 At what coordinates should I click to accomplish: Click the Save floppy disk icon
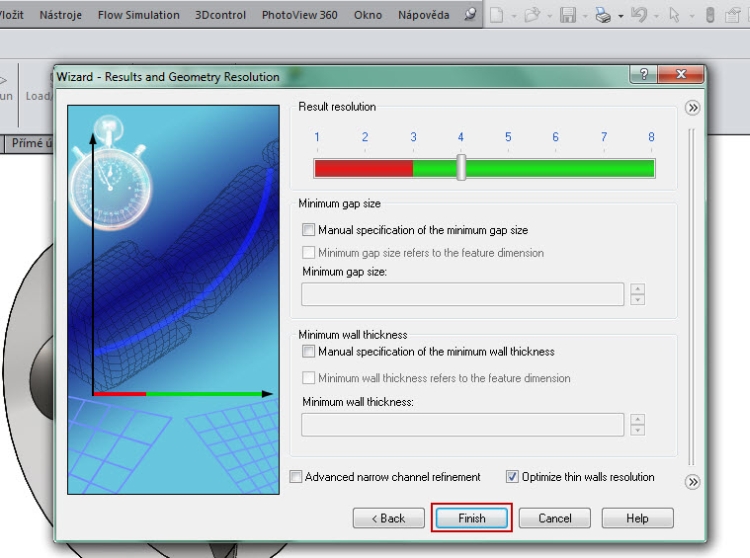(x=568, y=15)
